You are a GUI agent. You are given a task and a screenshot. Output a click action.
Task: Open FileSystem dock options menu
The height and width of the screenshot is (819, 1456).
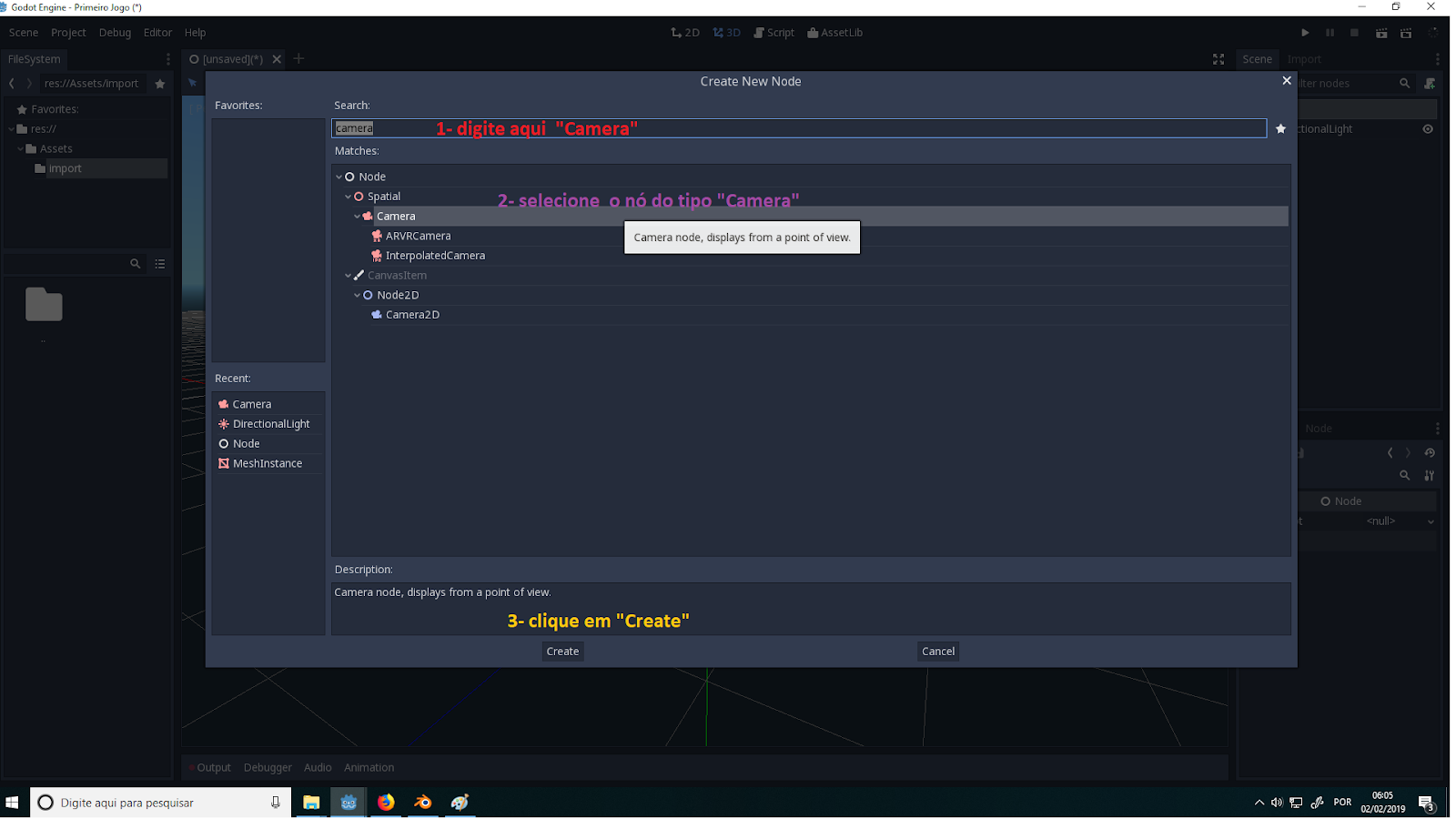pos(167,59)
